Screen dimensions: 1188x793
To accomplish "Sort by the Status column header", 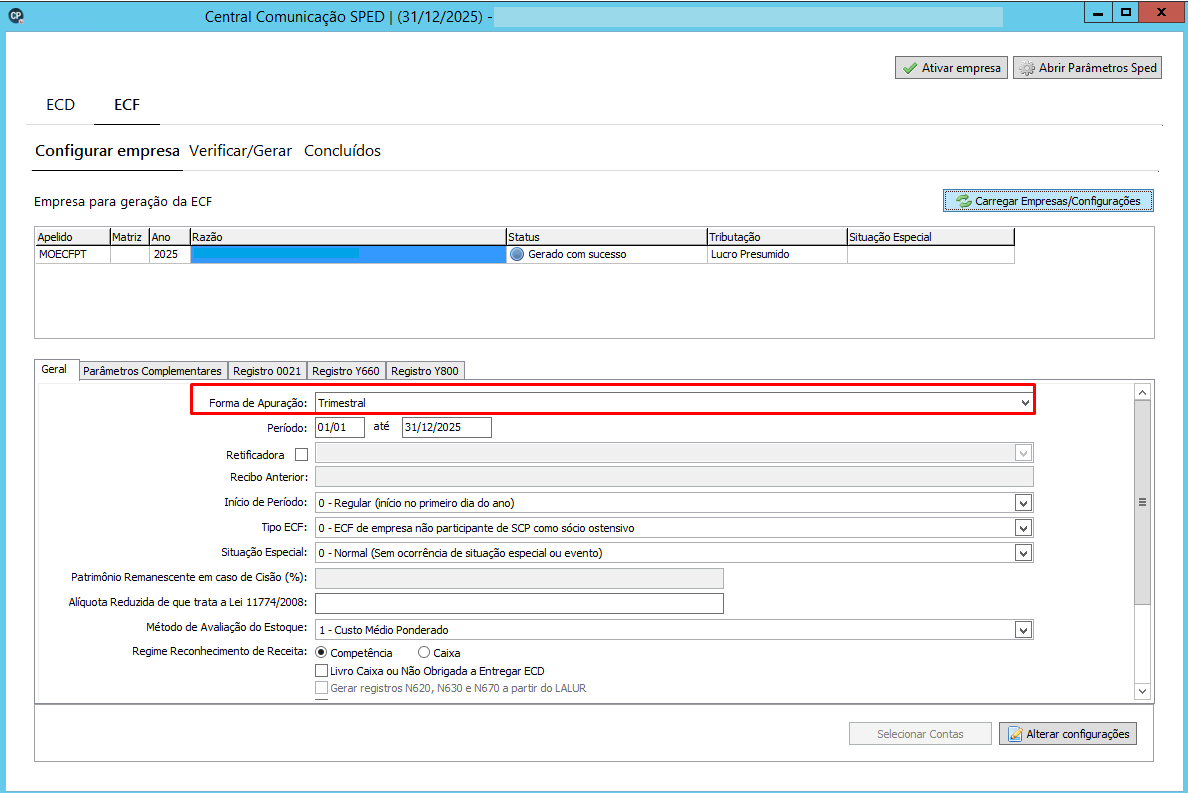I will [606, 237].
